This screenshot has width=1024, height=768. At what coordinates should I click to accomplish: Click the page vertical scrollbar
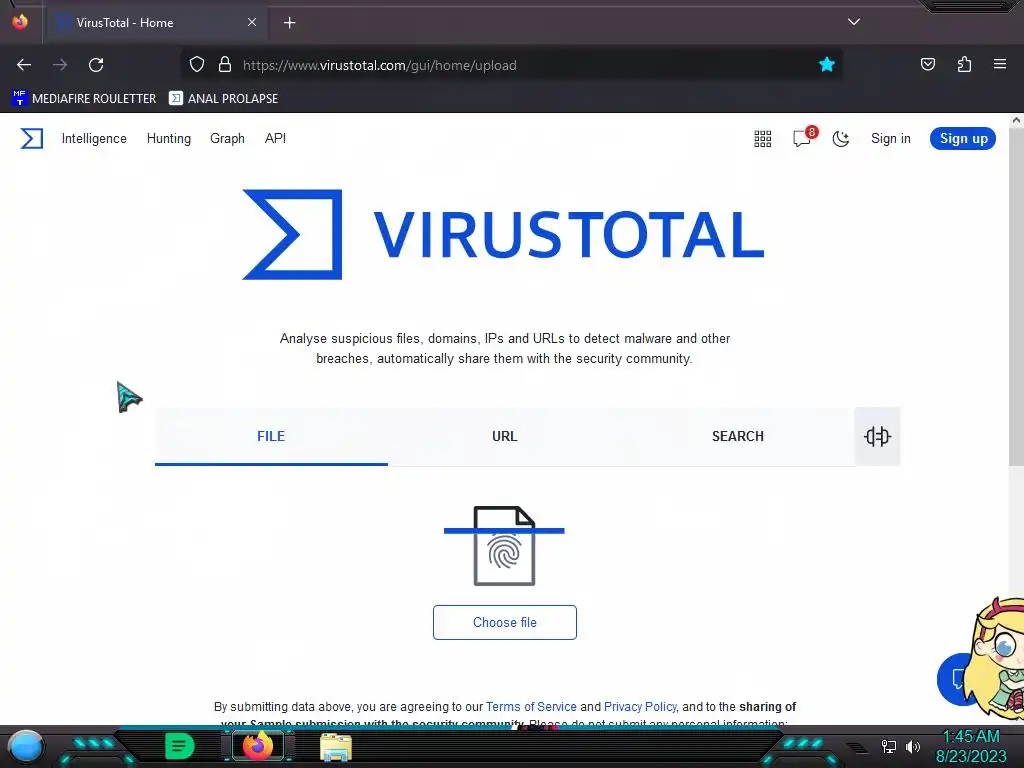(x=1016, y=296)
